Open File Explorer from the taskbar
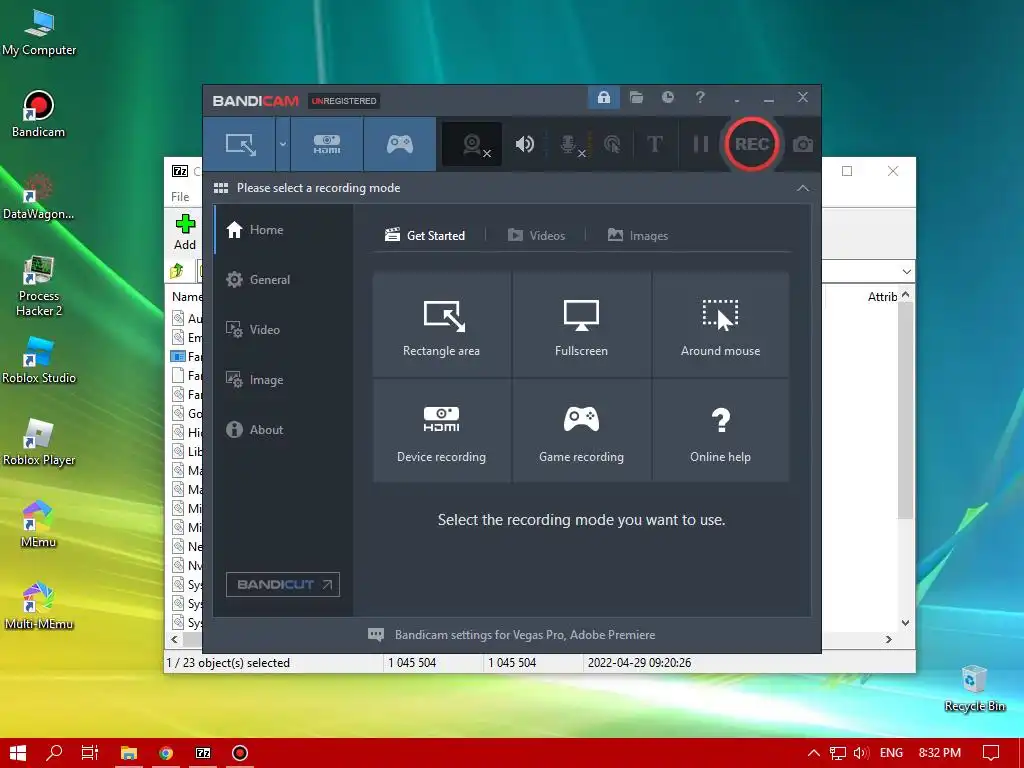1024x768 pixels. [x=129, y=753]
